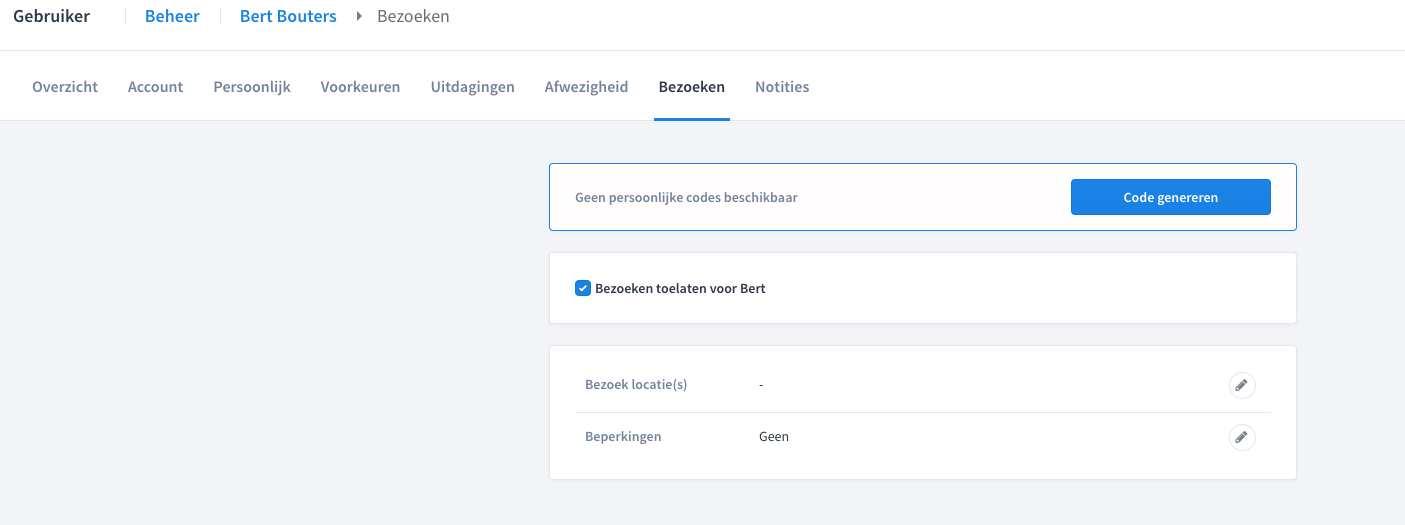Click Bezoeken at the breadcrumb end
1405x525 pixels.
(x=413, y=16)
